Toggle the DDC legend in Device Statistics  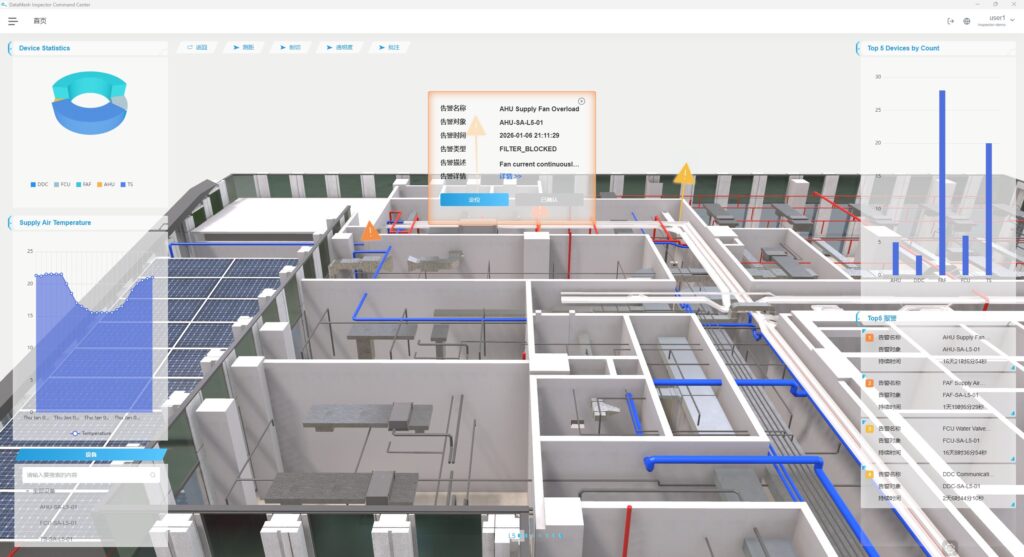point(39,184)
